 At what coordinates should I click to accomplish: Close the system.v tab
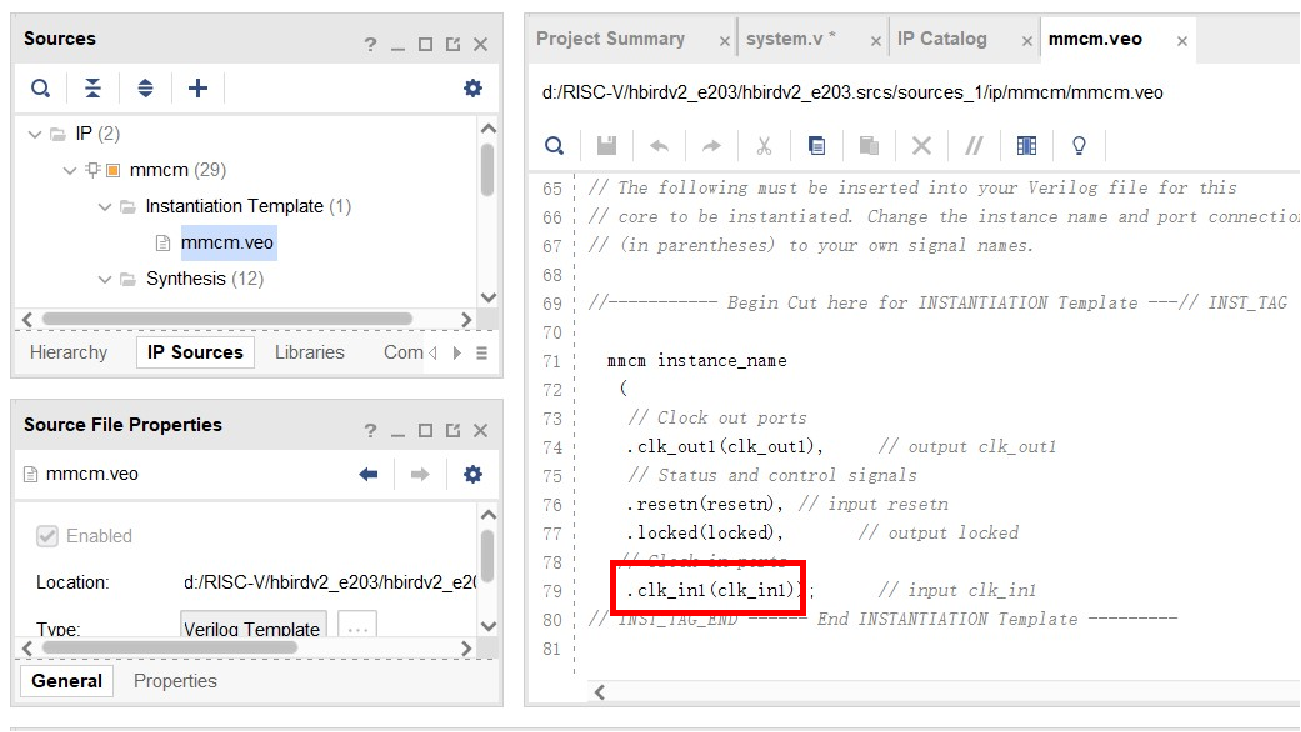pos(875,41)
